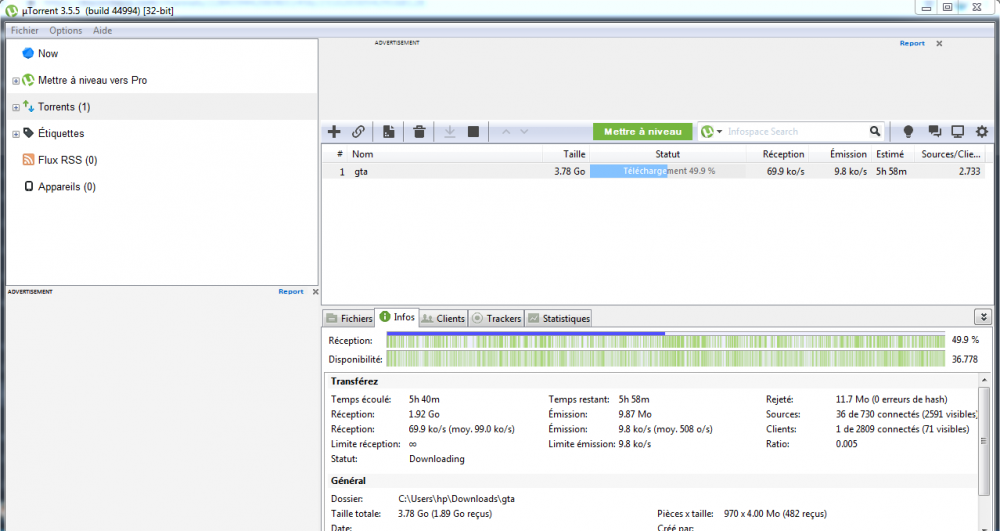Open the search provider dropdown arrow

(719, 132)
